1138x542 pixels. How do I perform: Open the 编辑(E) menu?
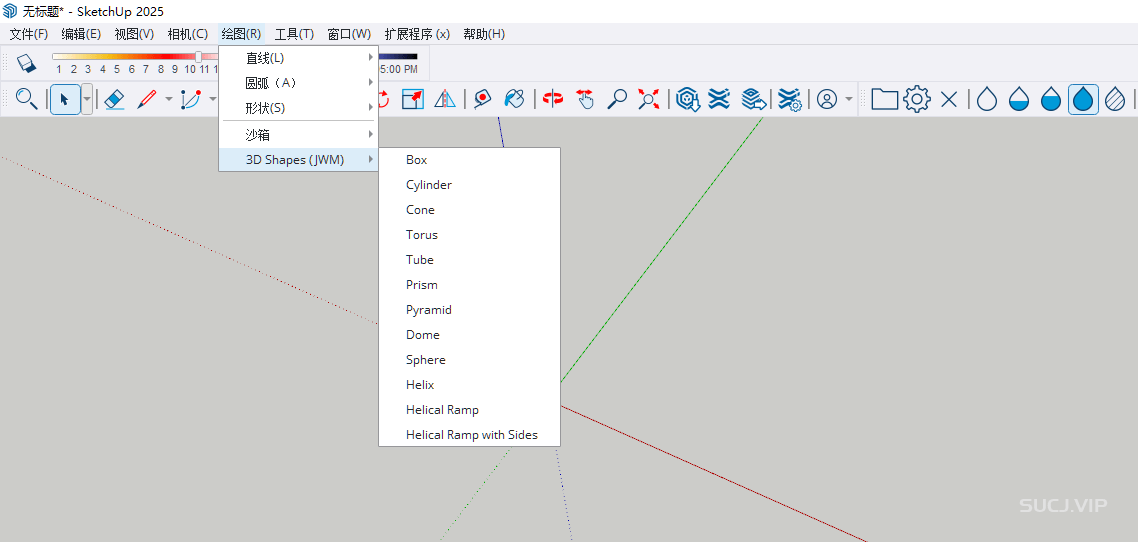tap(81, 34)
